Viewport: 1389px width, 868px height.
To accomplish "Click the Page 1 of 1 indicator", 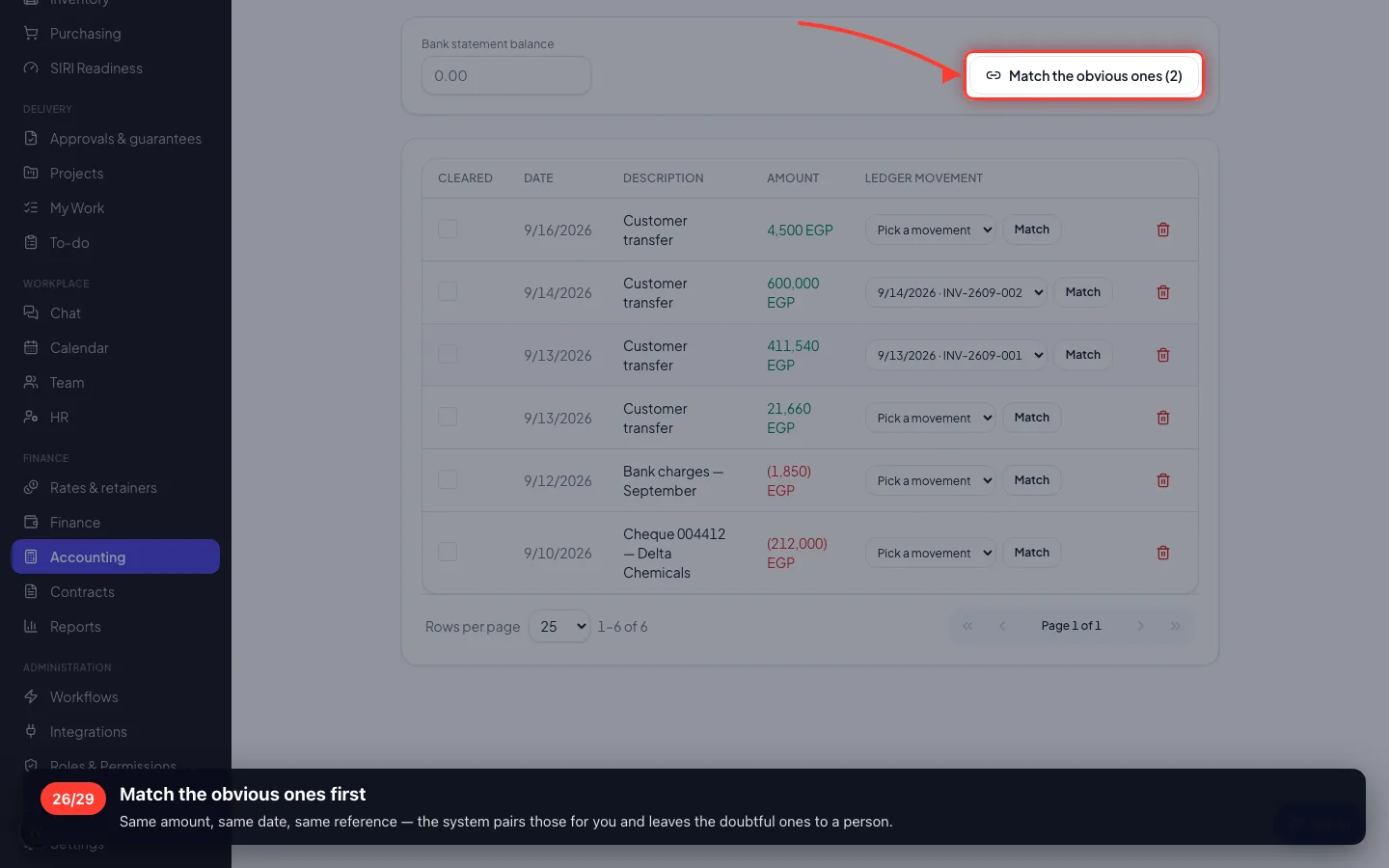I will [1071, 626].
